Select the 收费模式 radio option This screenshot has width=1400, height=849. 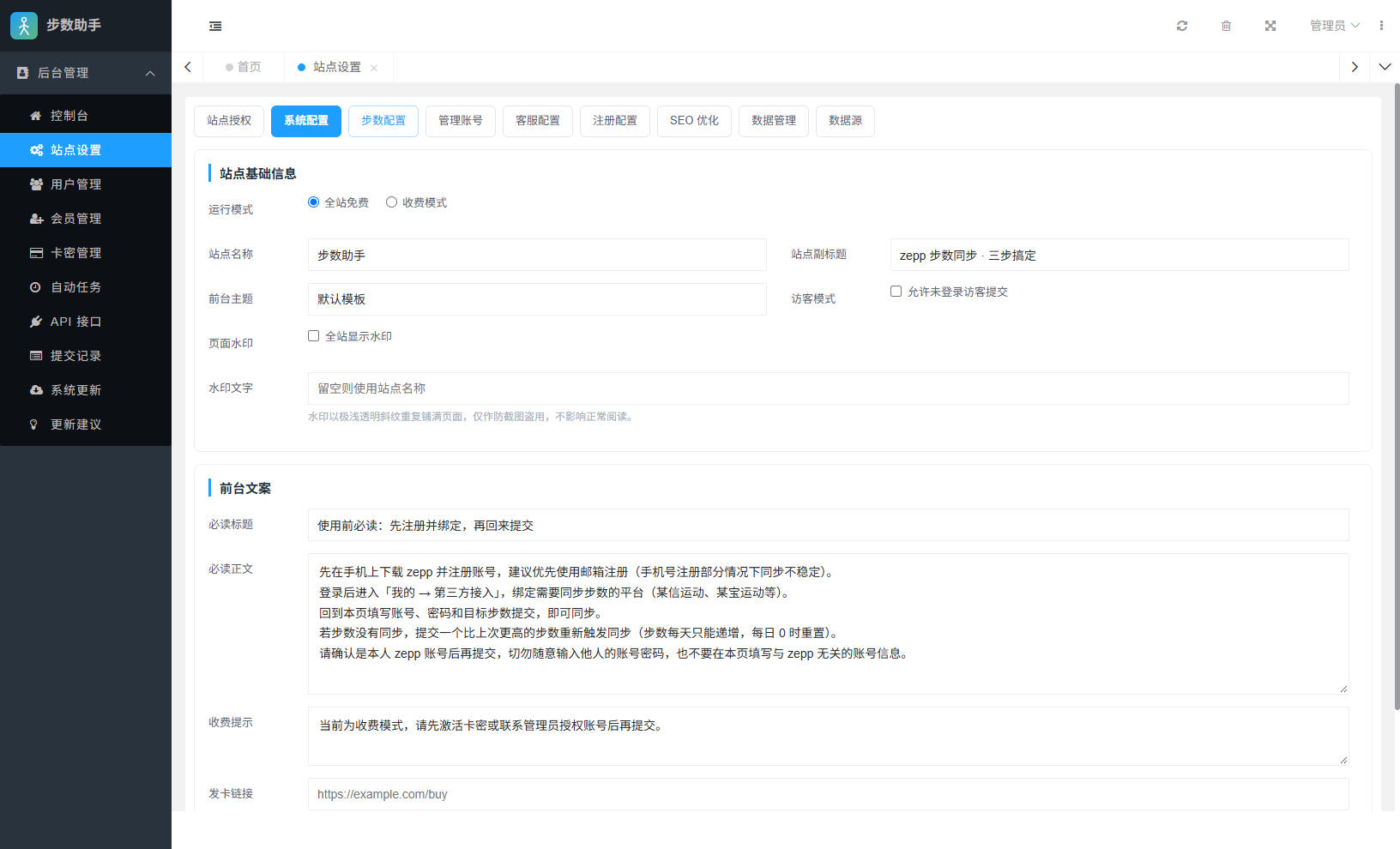click(x=391, y=202)
